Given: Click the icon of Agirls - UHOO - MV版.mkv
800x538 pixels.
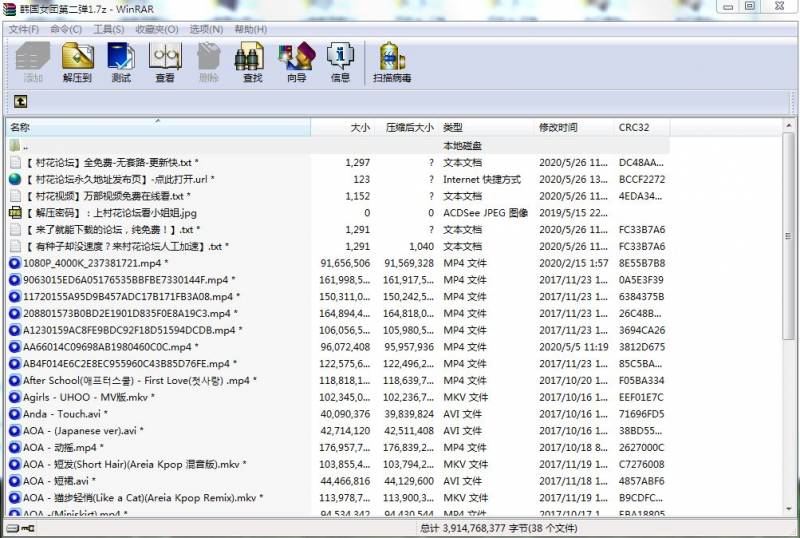Looking at the screenshot, I should (x=15, y=397).
